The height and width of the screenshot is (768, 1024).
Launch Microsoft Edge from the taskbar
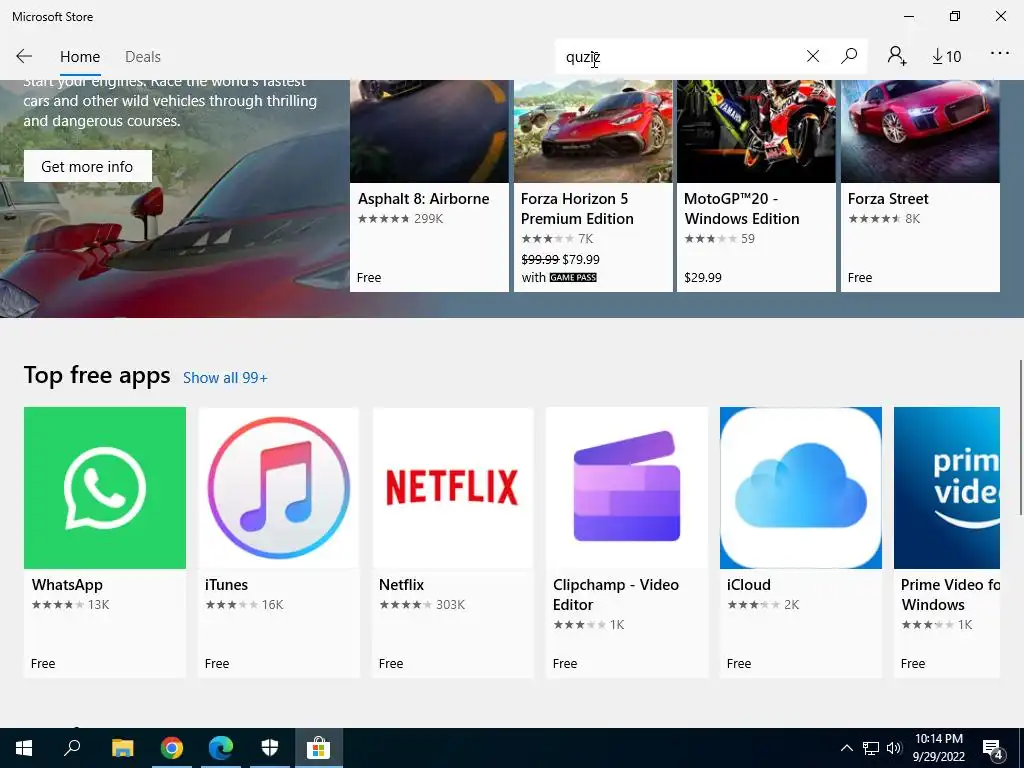pyautogui.click(x=221, y=748)
